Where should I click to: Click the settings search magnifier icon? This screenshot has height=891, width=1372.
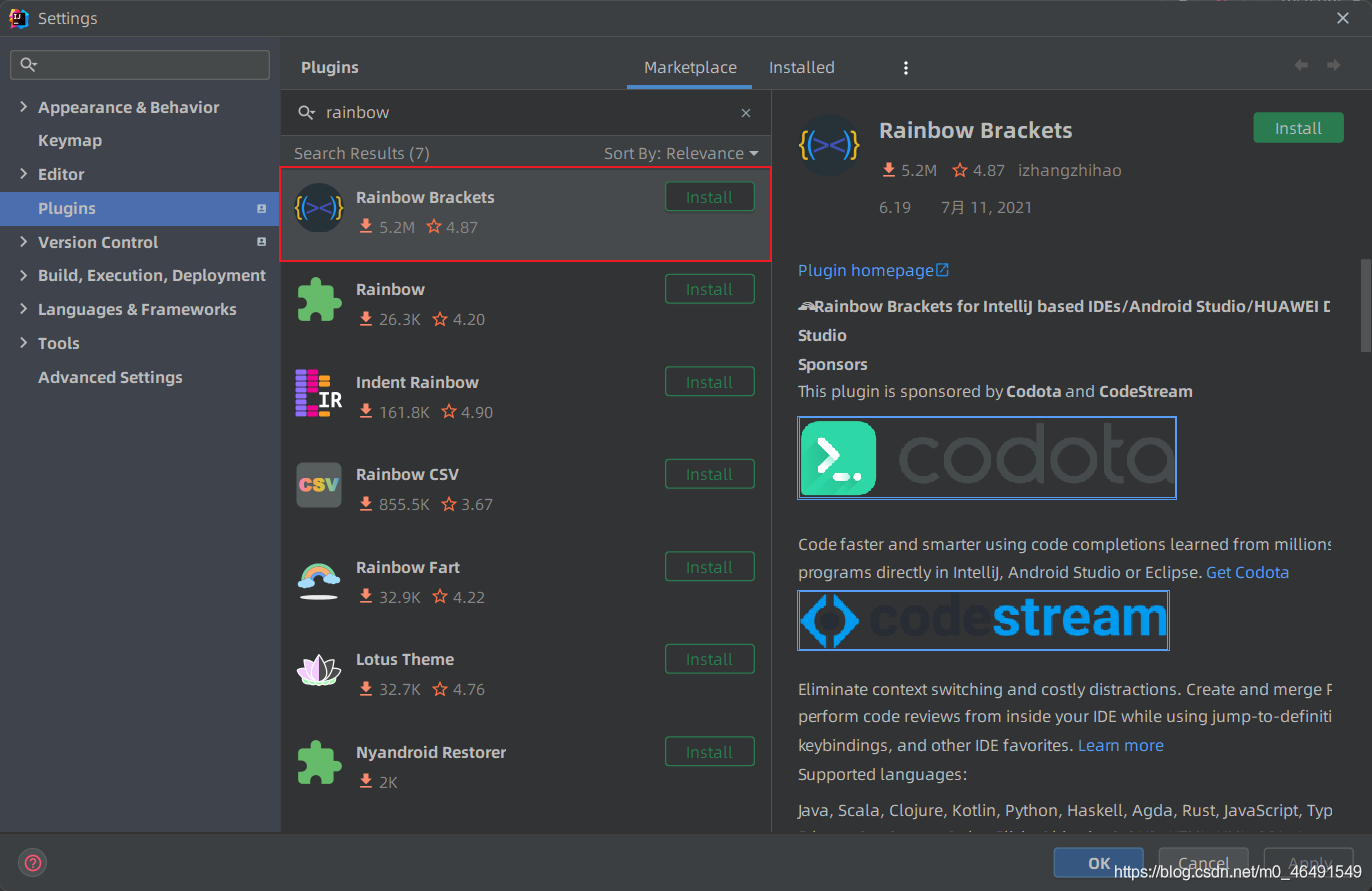(x=27, y=65)
